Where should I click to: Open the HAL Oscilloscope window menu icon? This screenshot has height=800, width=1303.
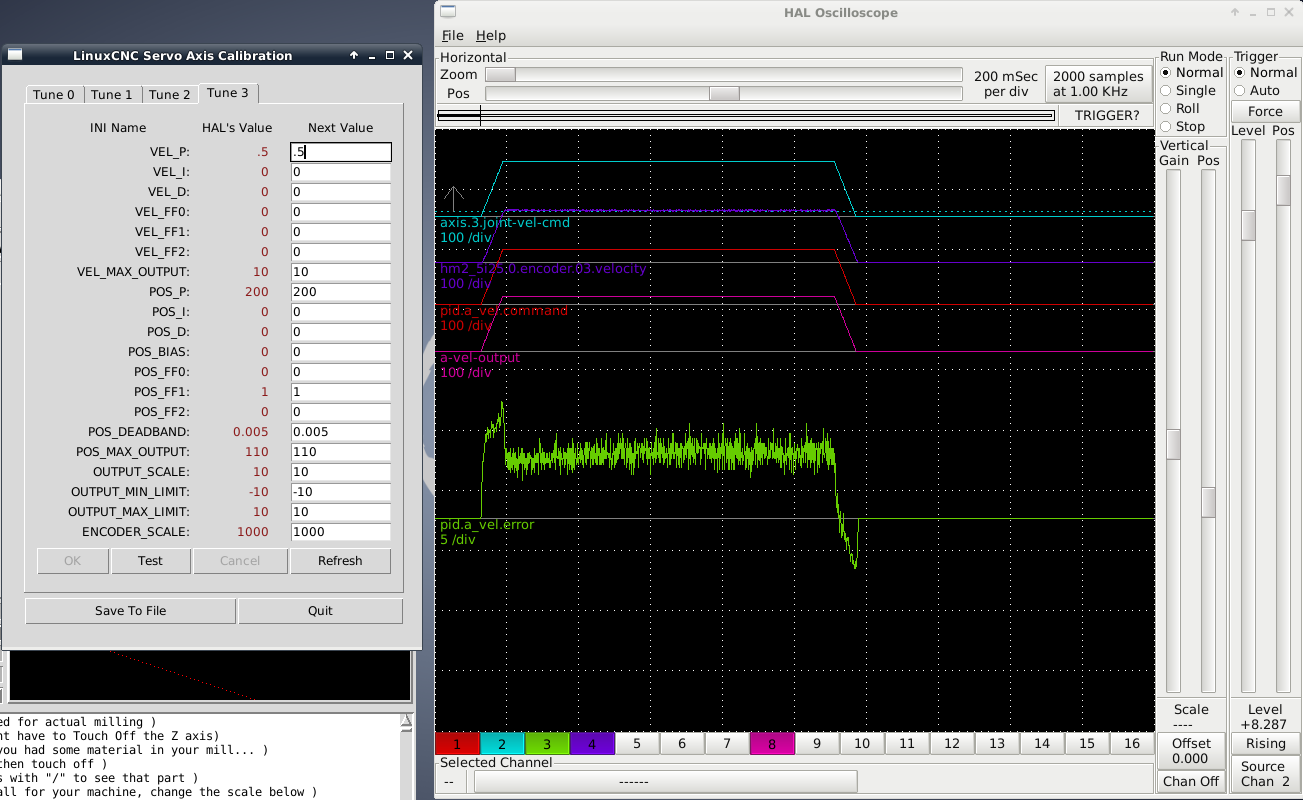coord(449,12)
